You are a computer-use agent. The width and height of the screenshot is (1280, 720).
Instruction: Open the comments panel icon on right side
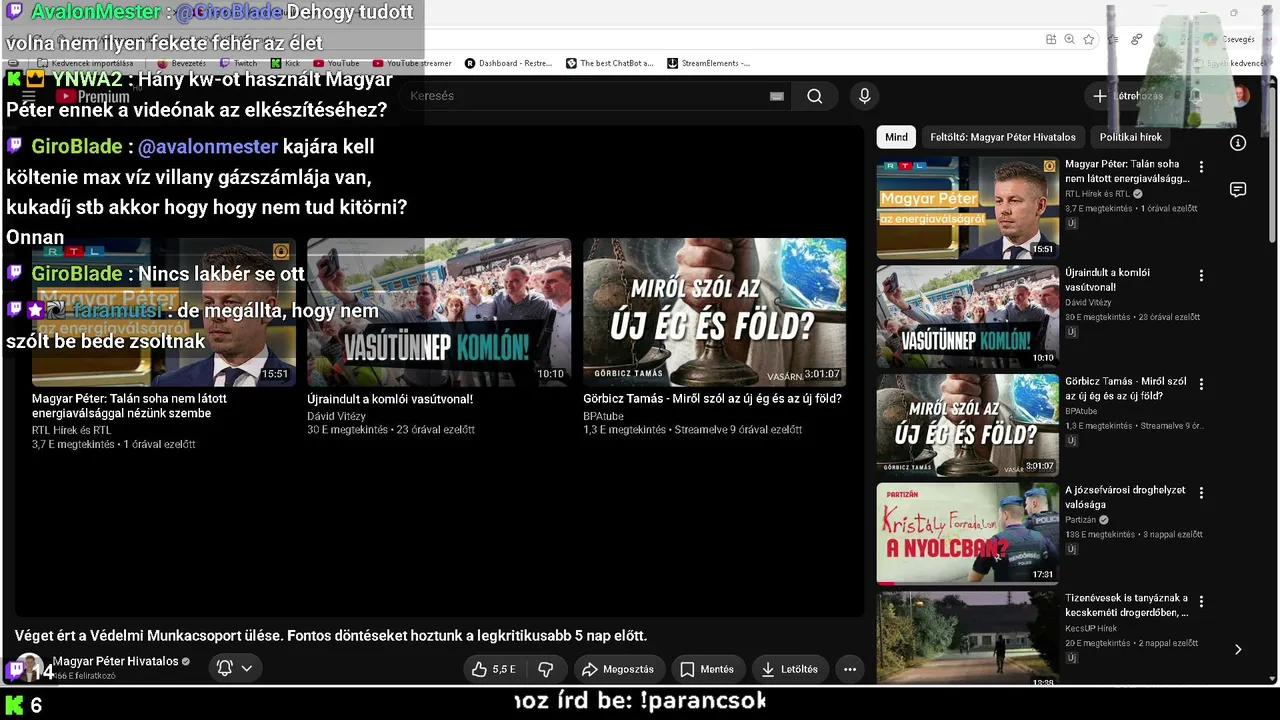(1238, 190)
